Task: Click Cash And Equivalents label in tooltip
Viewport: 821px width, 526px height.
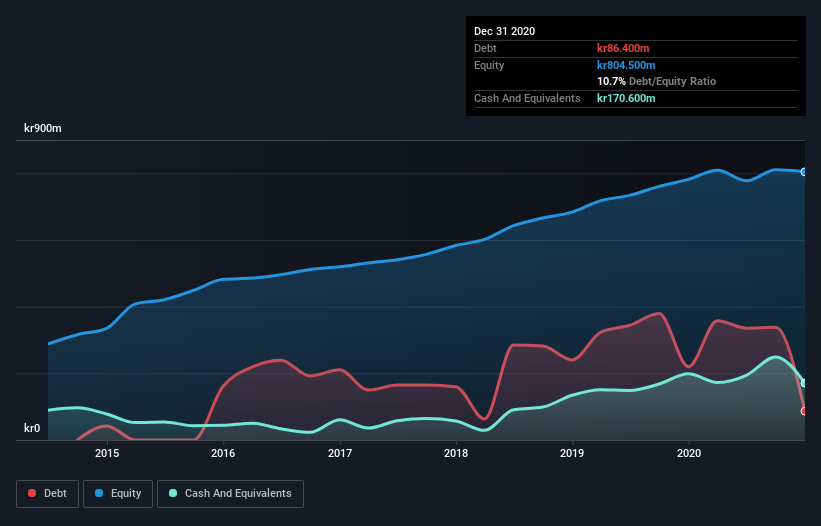Action: (x=527, y=98)
